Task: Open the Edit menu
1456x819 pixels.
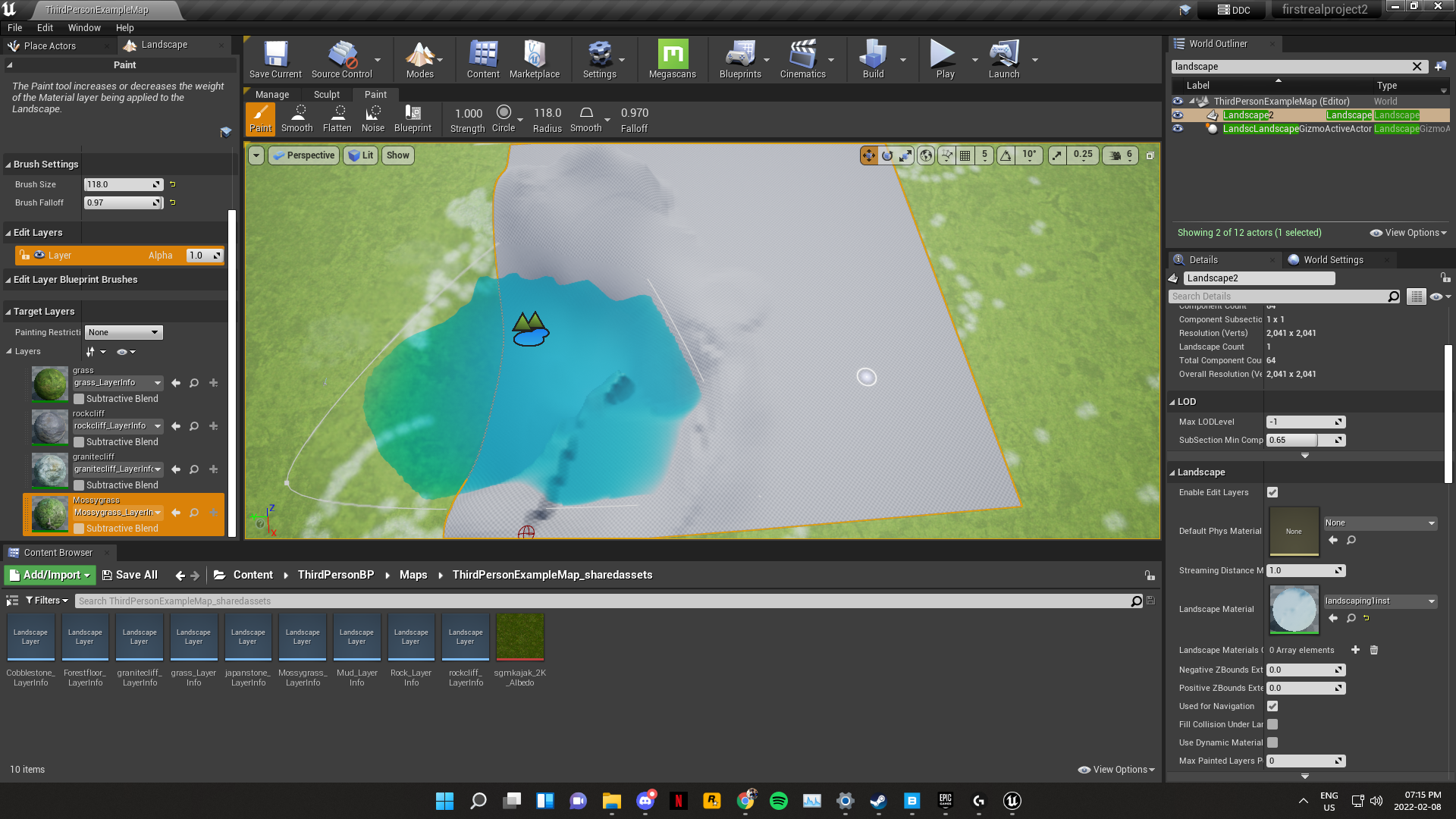Action: (45, 28)
